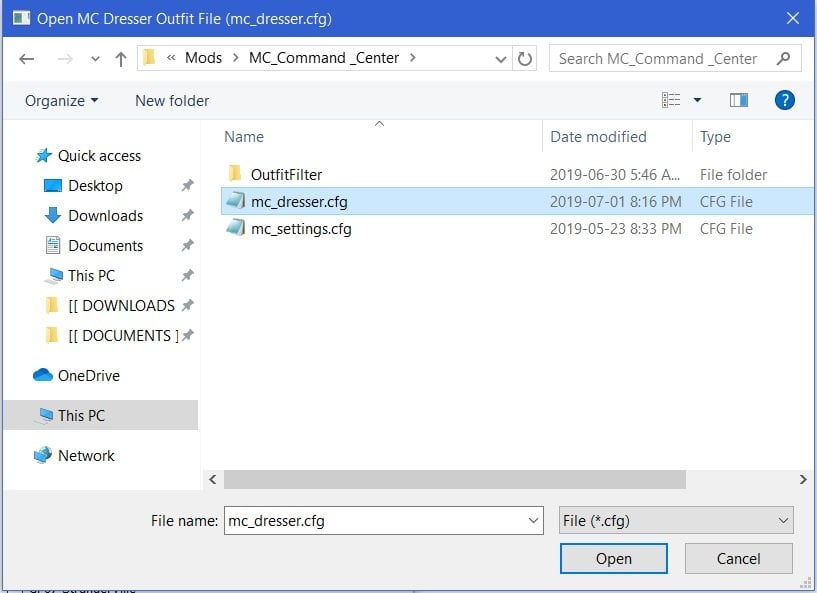This screenshot has height=593, width=817.
Task: Open the Help button
Action: tap(785, 100)
